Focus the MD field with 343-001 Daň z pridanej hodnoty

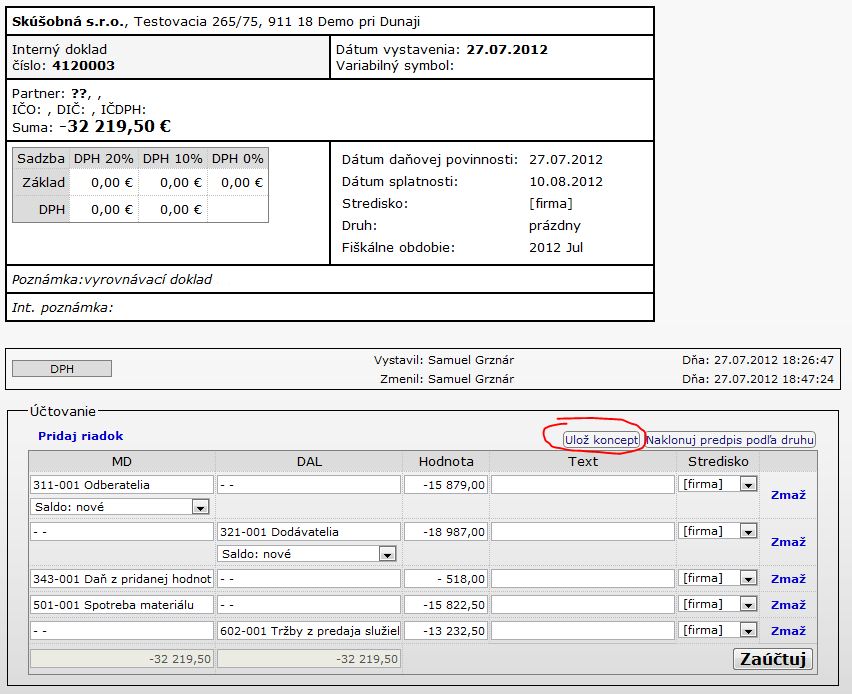pos(122,579)
